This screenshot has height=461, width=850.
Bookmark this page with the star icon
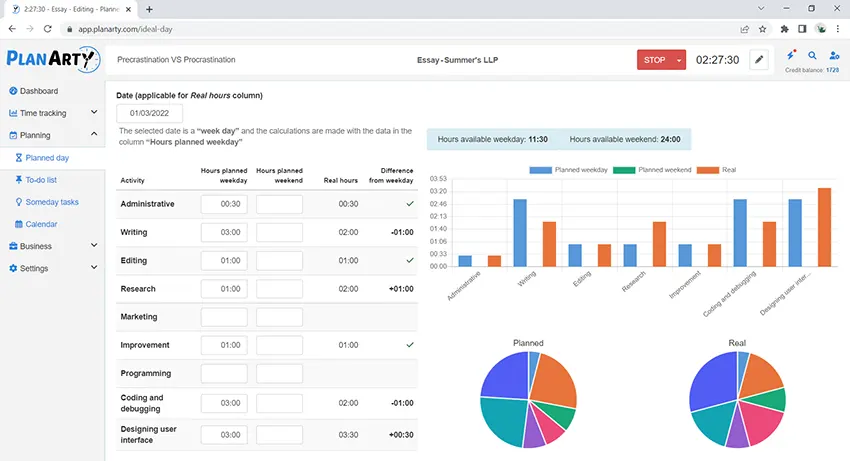[763, 29]
